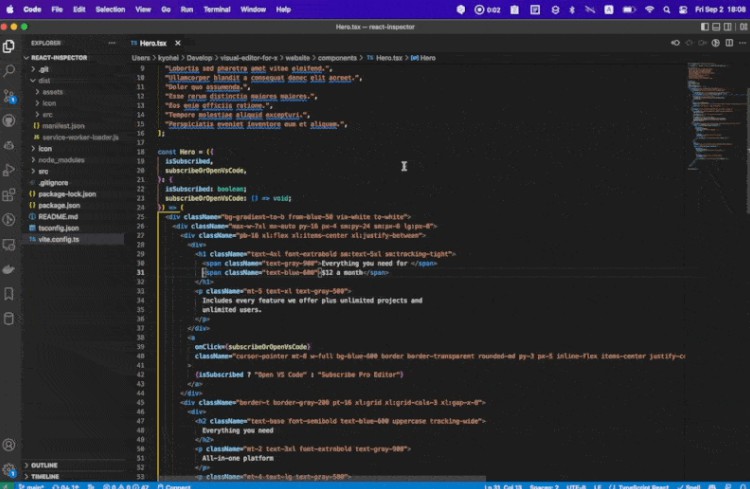
Task: Open the Source Control view
Action: (x=9, y=95)
